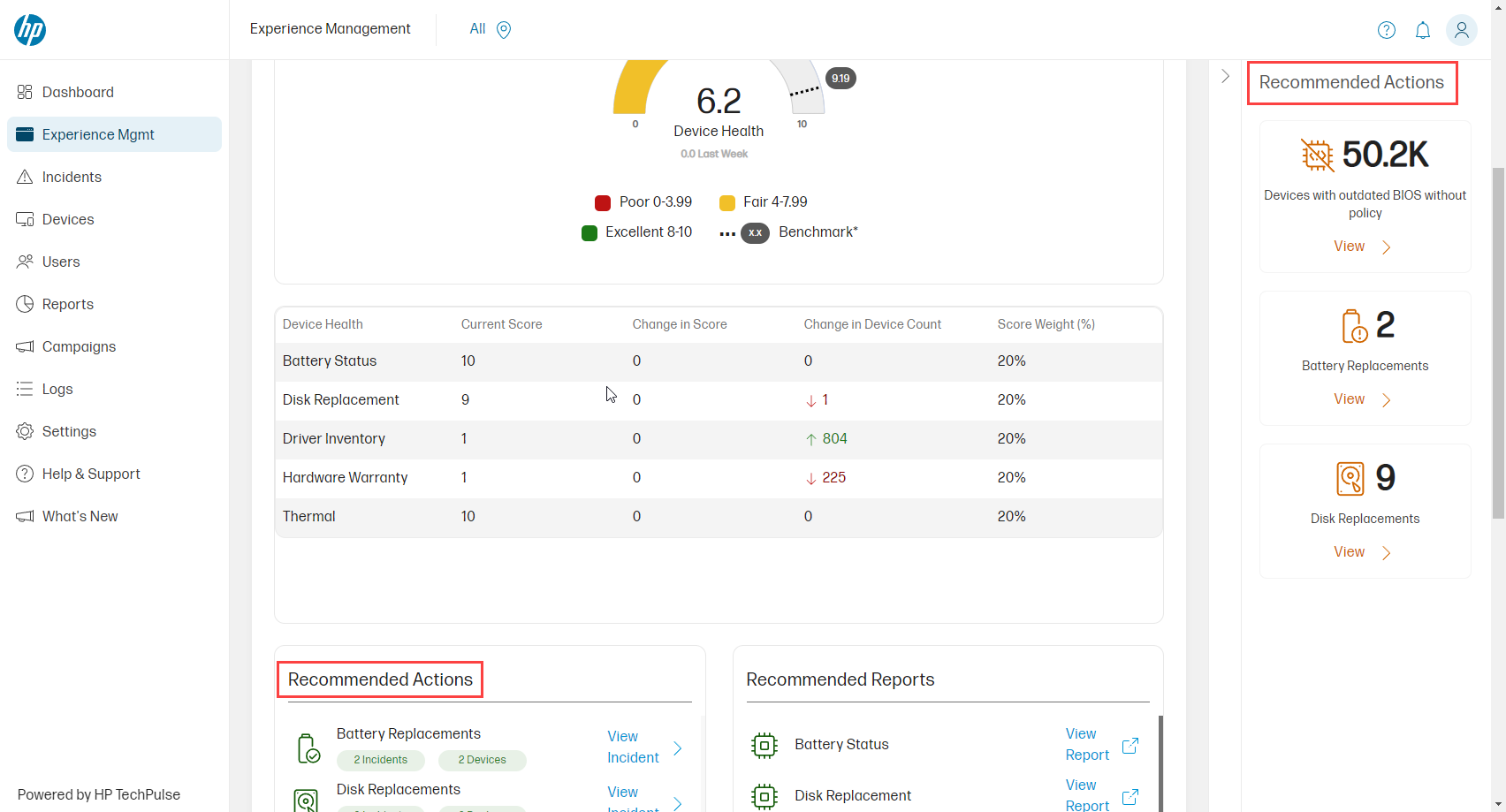Open the location selector next to All

[504, 29]
